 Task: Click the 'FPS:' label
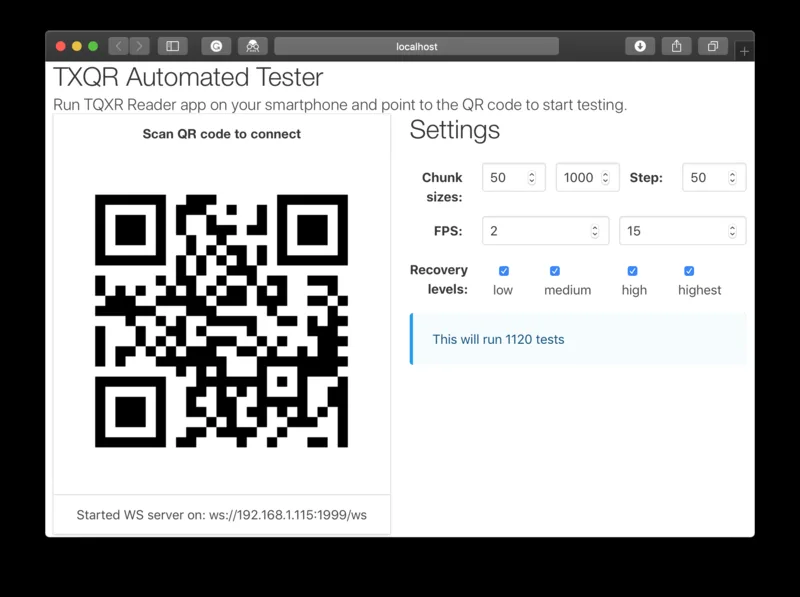click(448, 231)
